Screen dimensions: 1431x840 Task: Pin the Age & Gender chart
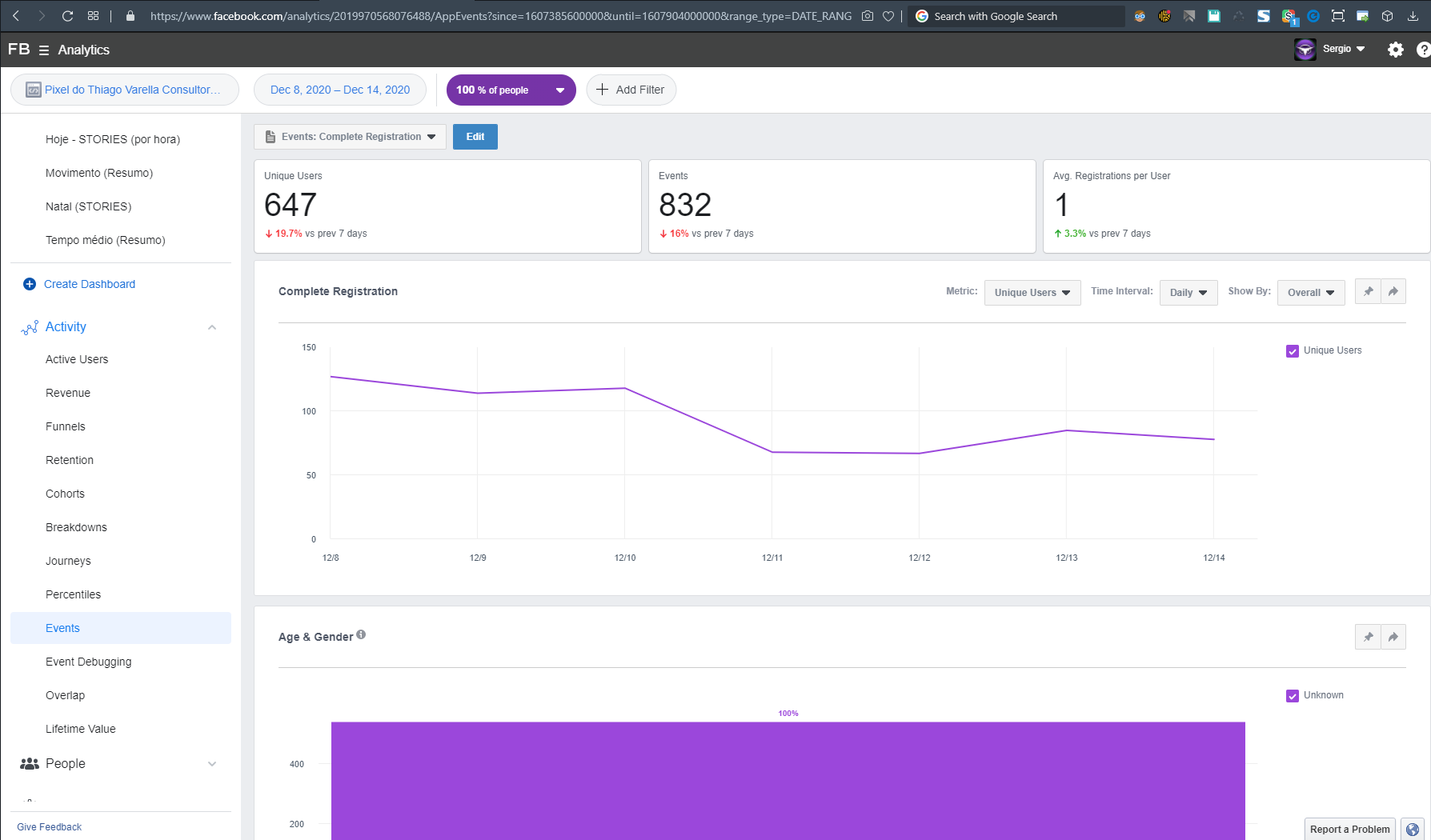1368,637
